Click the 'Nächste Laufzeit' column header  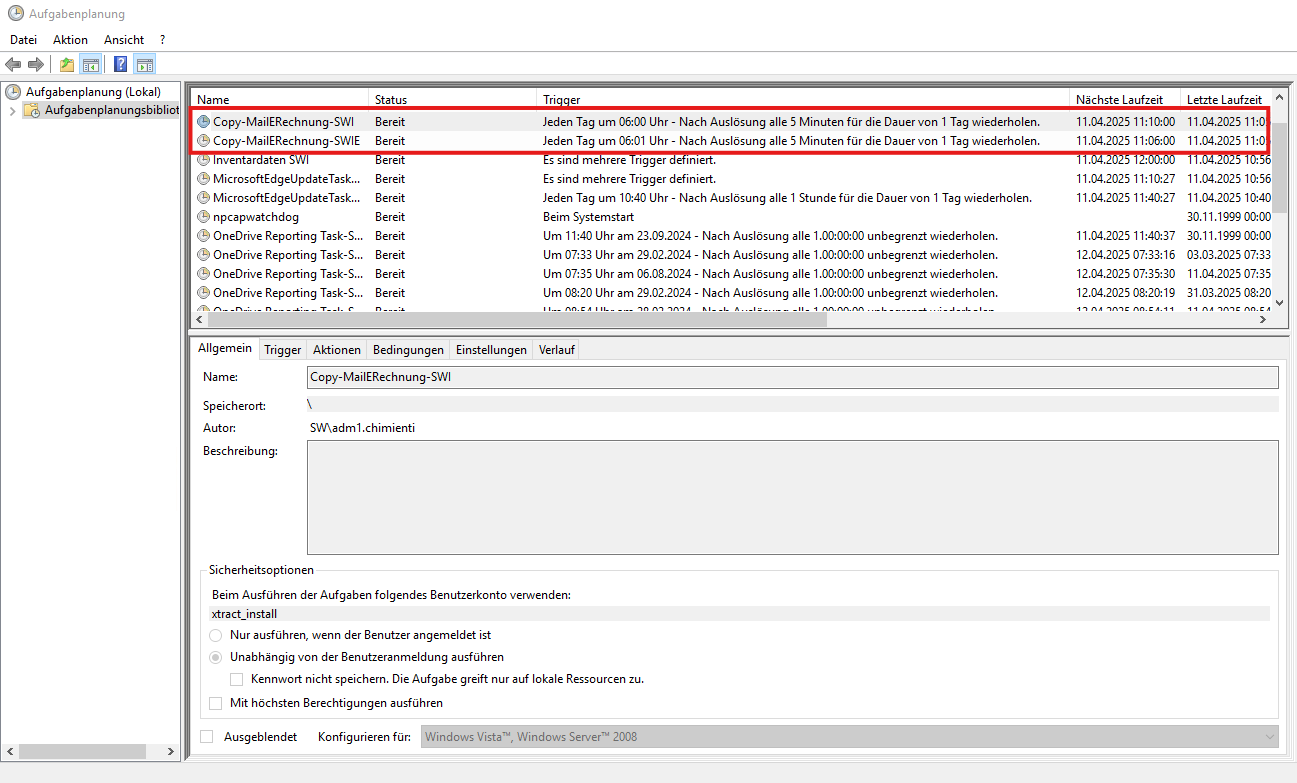(x=1118, y=100)
